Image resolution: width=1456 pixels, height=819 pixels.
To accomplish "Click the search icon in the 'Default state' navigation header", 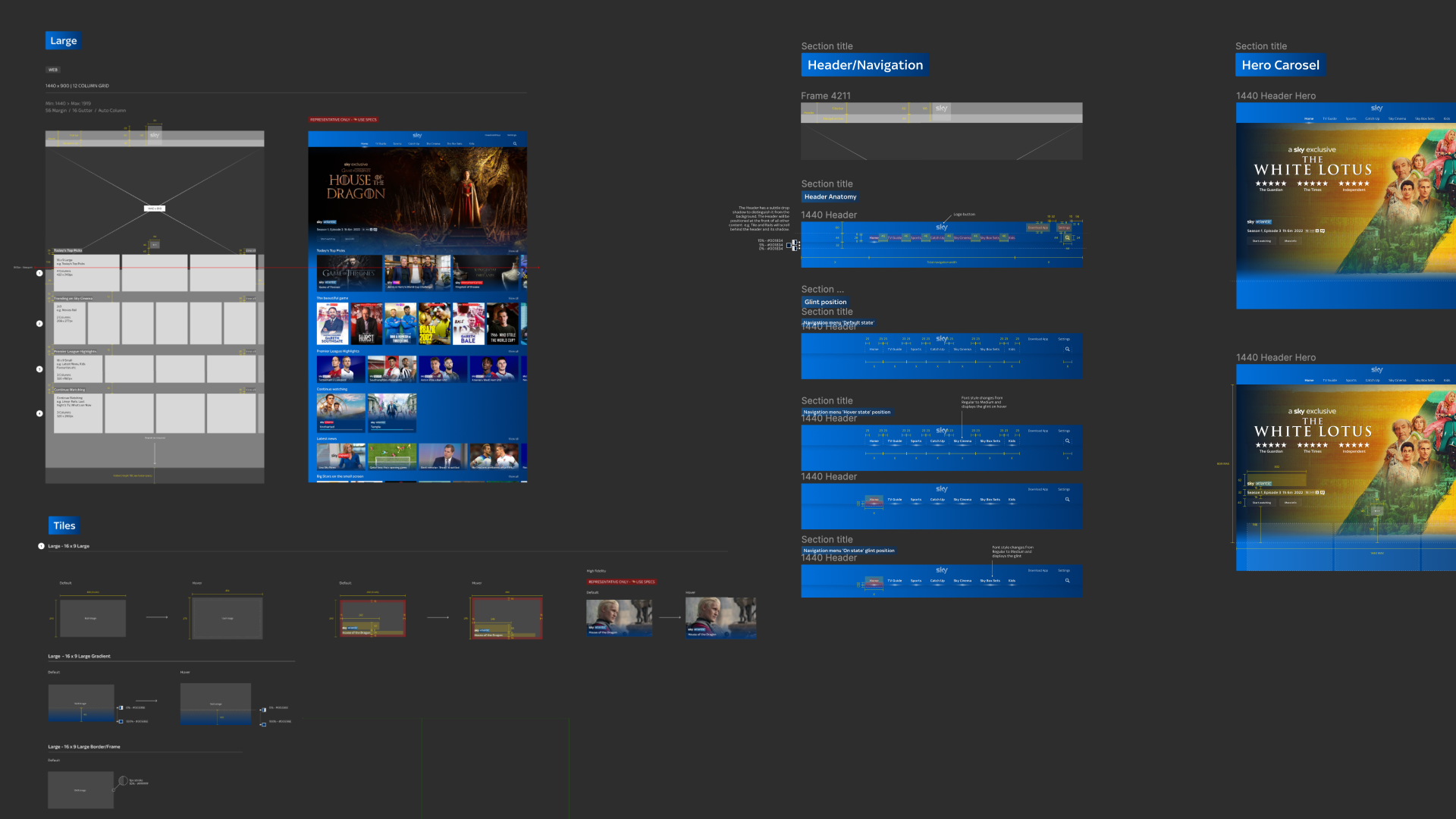I will tap(1067, 350).
